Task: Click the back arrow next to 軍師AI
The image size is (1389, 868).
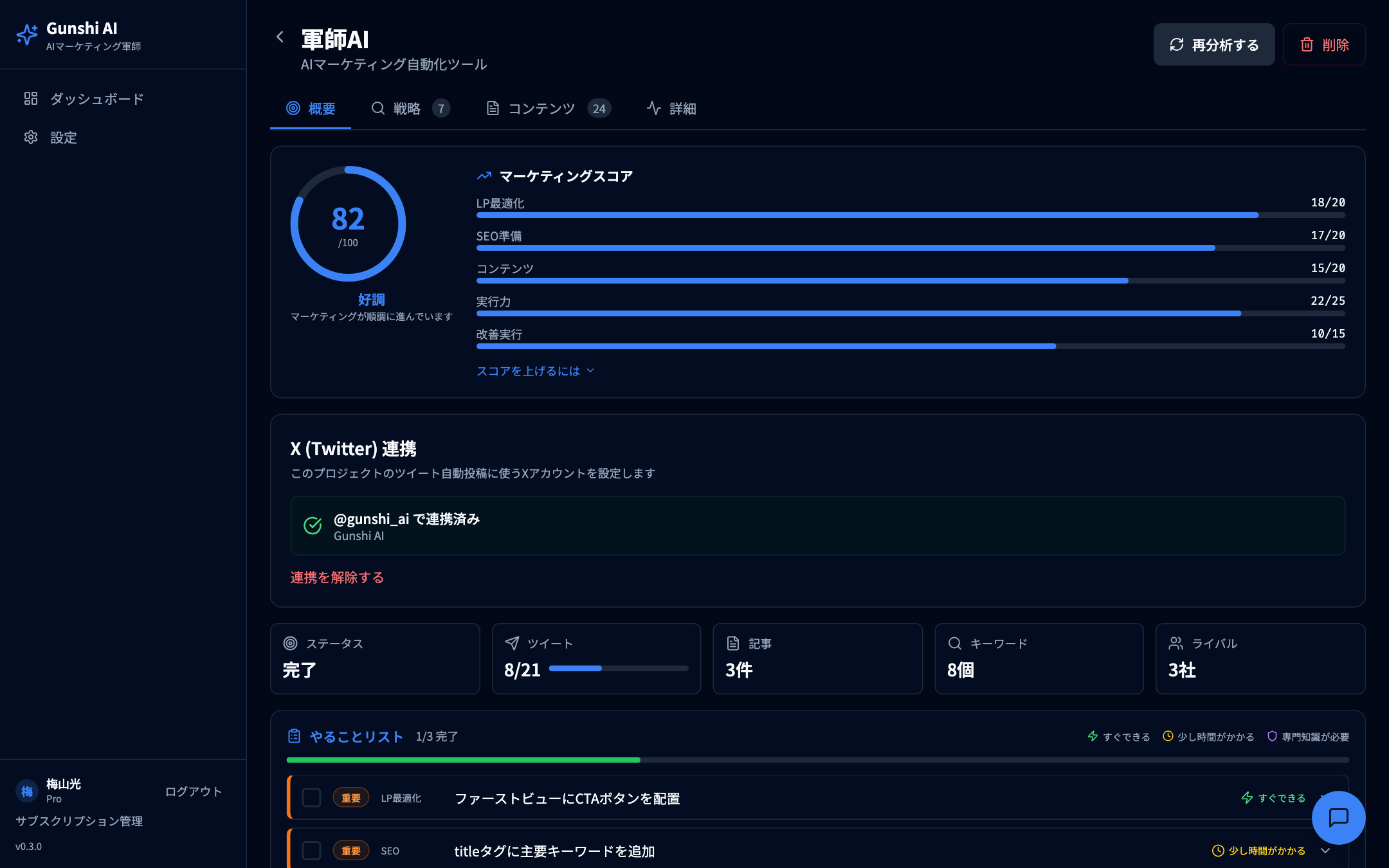Action: (280, 37)
